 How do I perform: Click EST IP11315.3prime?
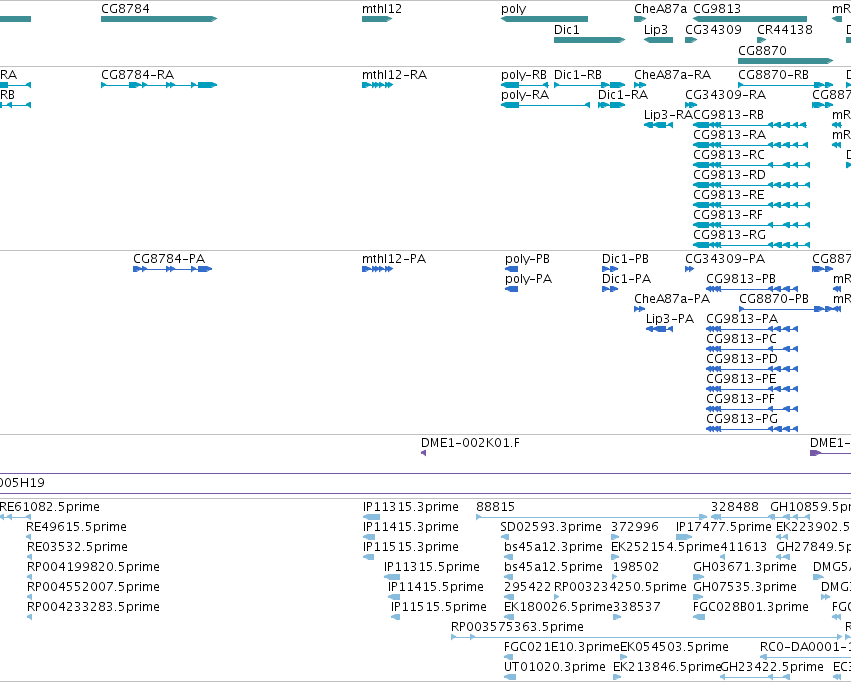371,517
